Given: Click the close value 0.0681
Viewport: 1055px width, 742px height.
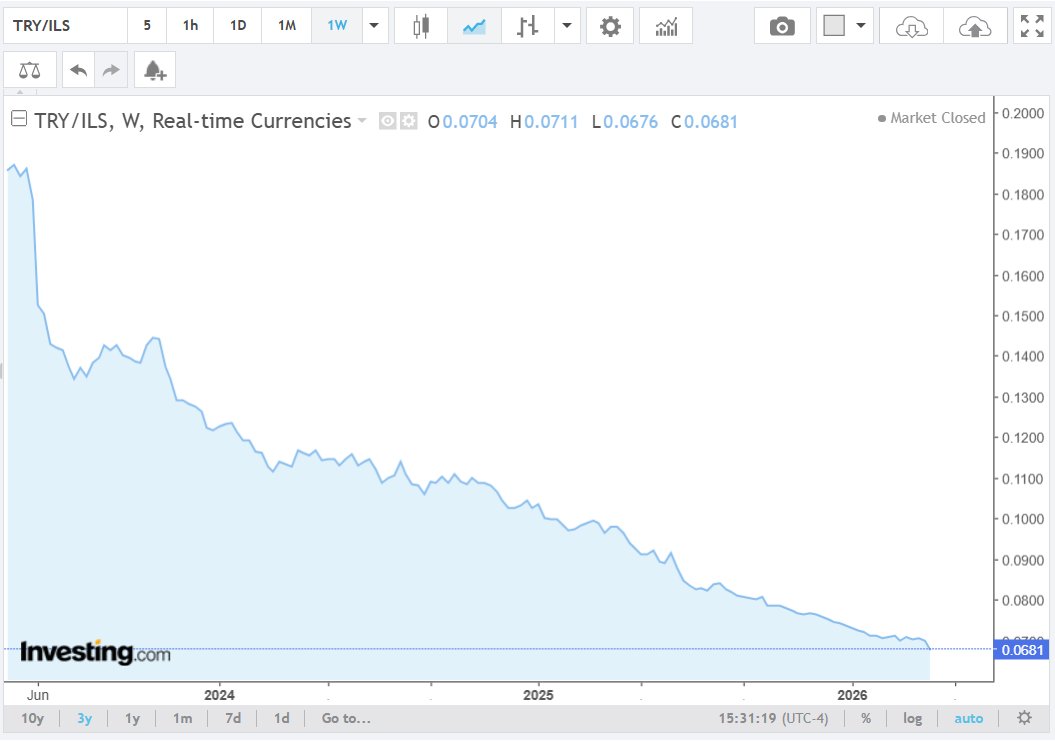Looking at the screenshot, I should coord(711,122).
